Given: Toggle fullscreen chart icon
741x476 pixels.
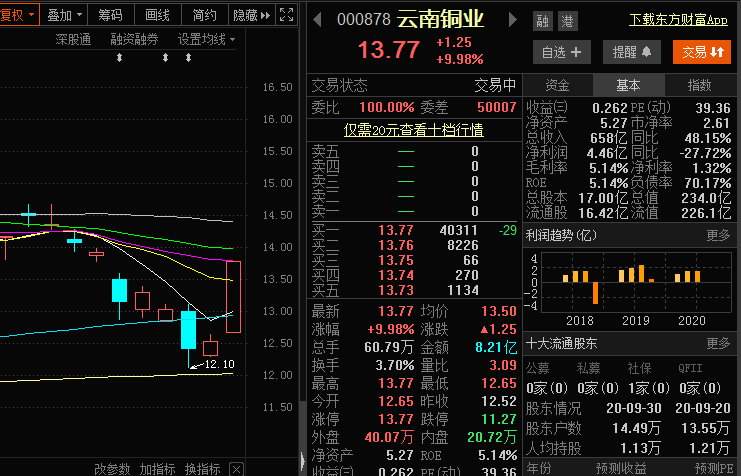Looking at the screenshot, I should click(286, 15).
